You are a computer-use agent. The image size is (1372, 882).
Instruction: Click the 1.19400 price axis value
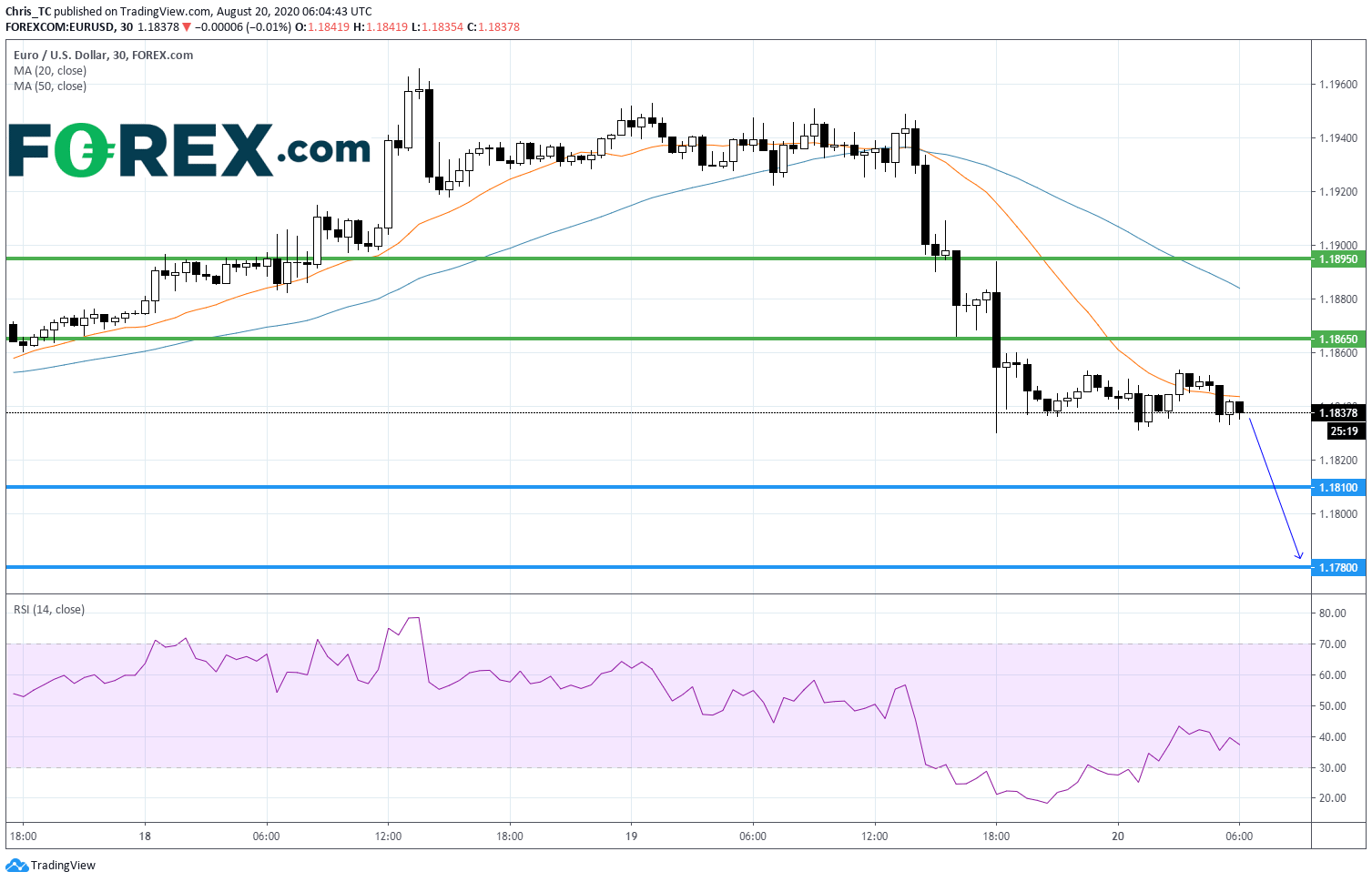click(1338, 138)
